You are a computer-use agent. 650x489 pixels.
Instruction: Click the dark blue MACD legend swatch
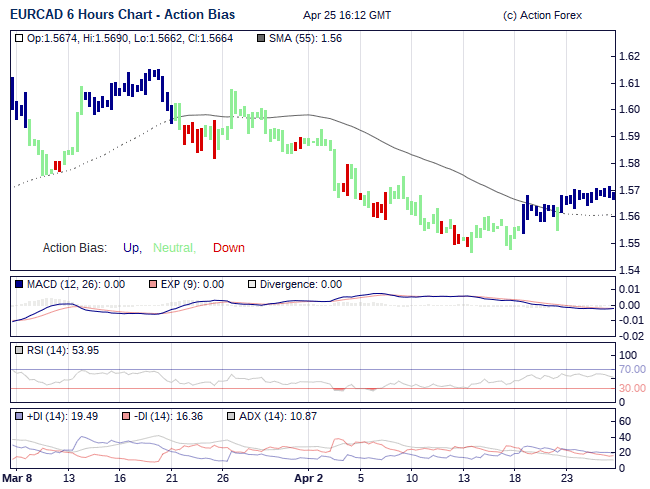[19, 284]
